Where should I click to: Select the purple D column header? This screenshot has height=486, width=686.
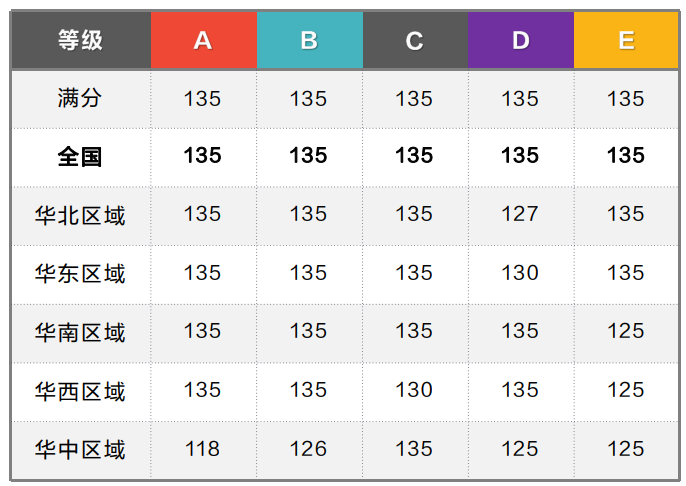point(520,40)
